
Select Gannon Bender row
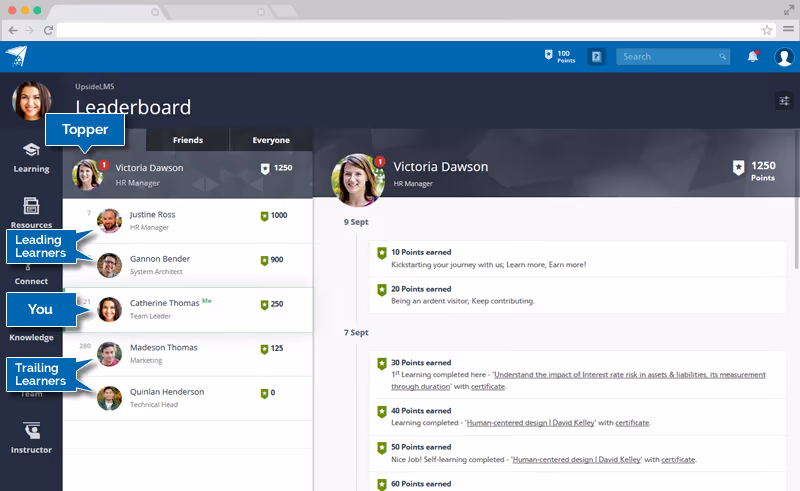tap(187, 265)
